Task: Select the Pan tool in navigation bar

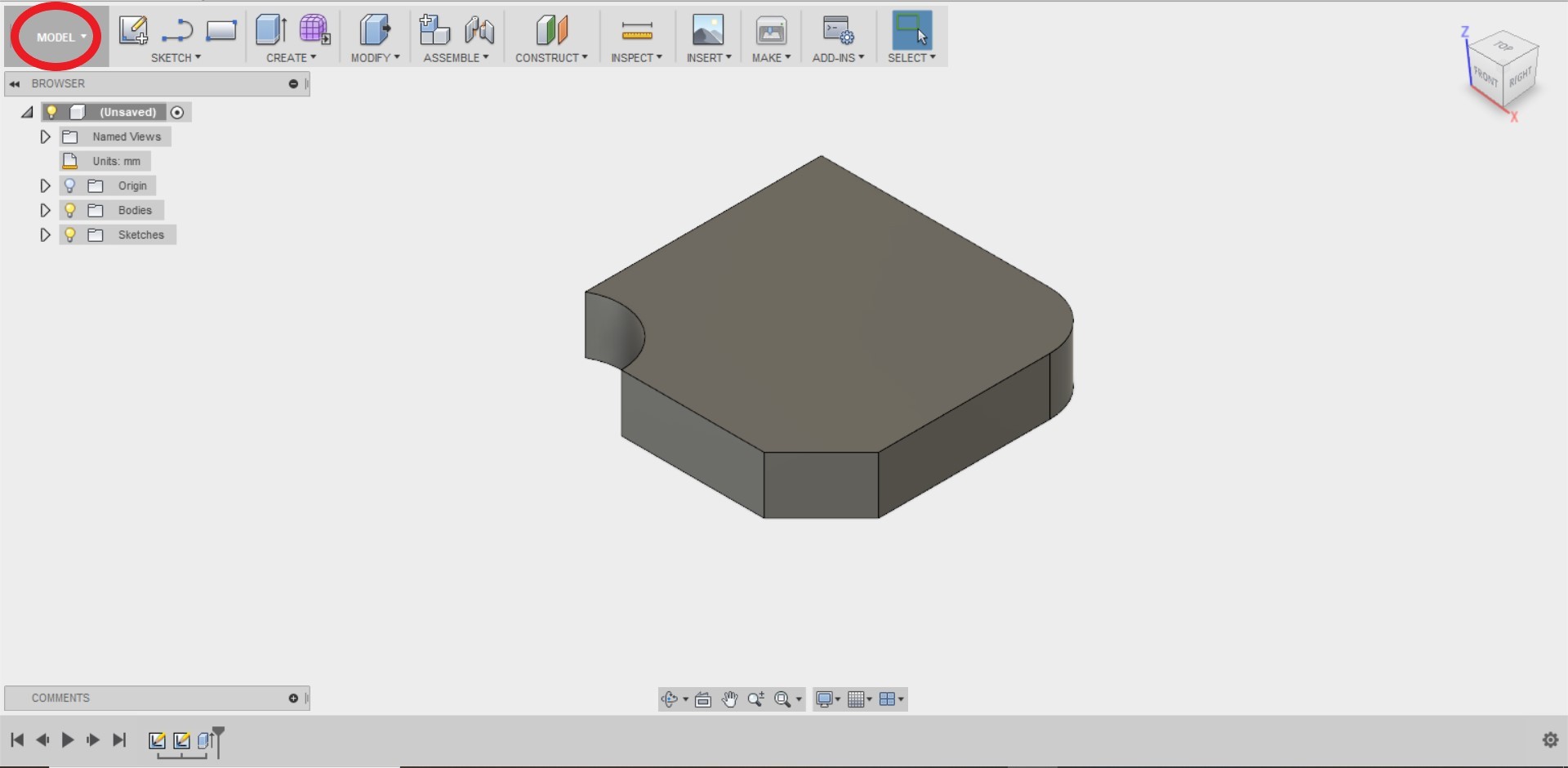Action: (729, 699)
